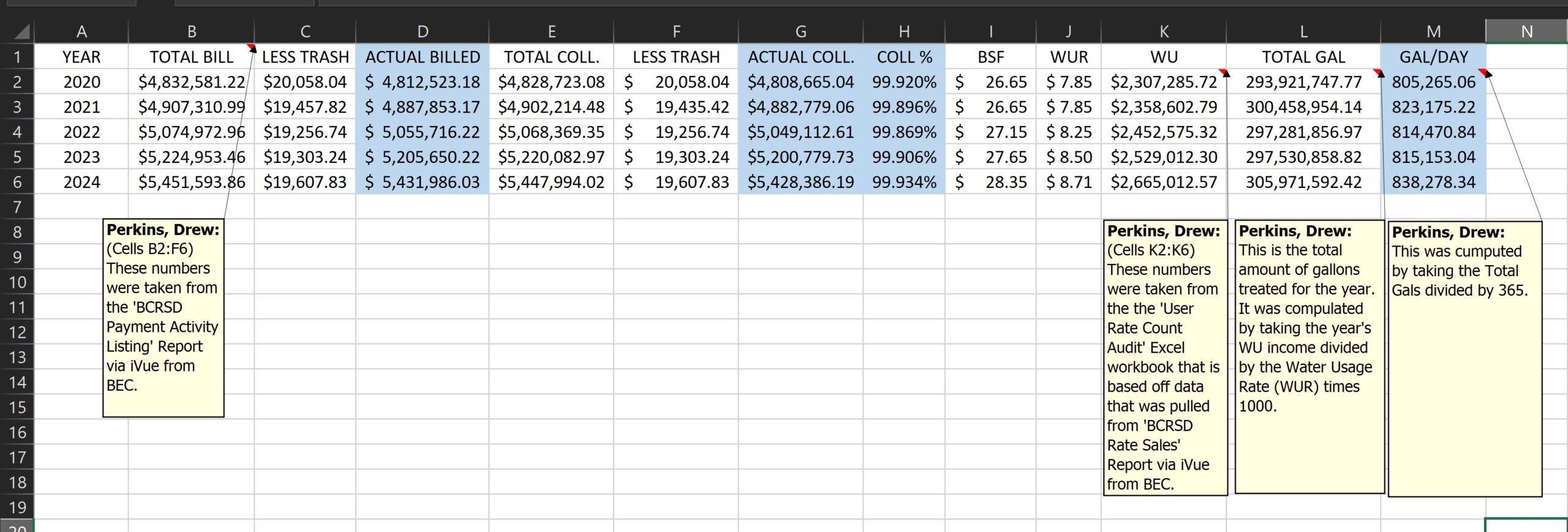Select the column N header

[1526, 31]
